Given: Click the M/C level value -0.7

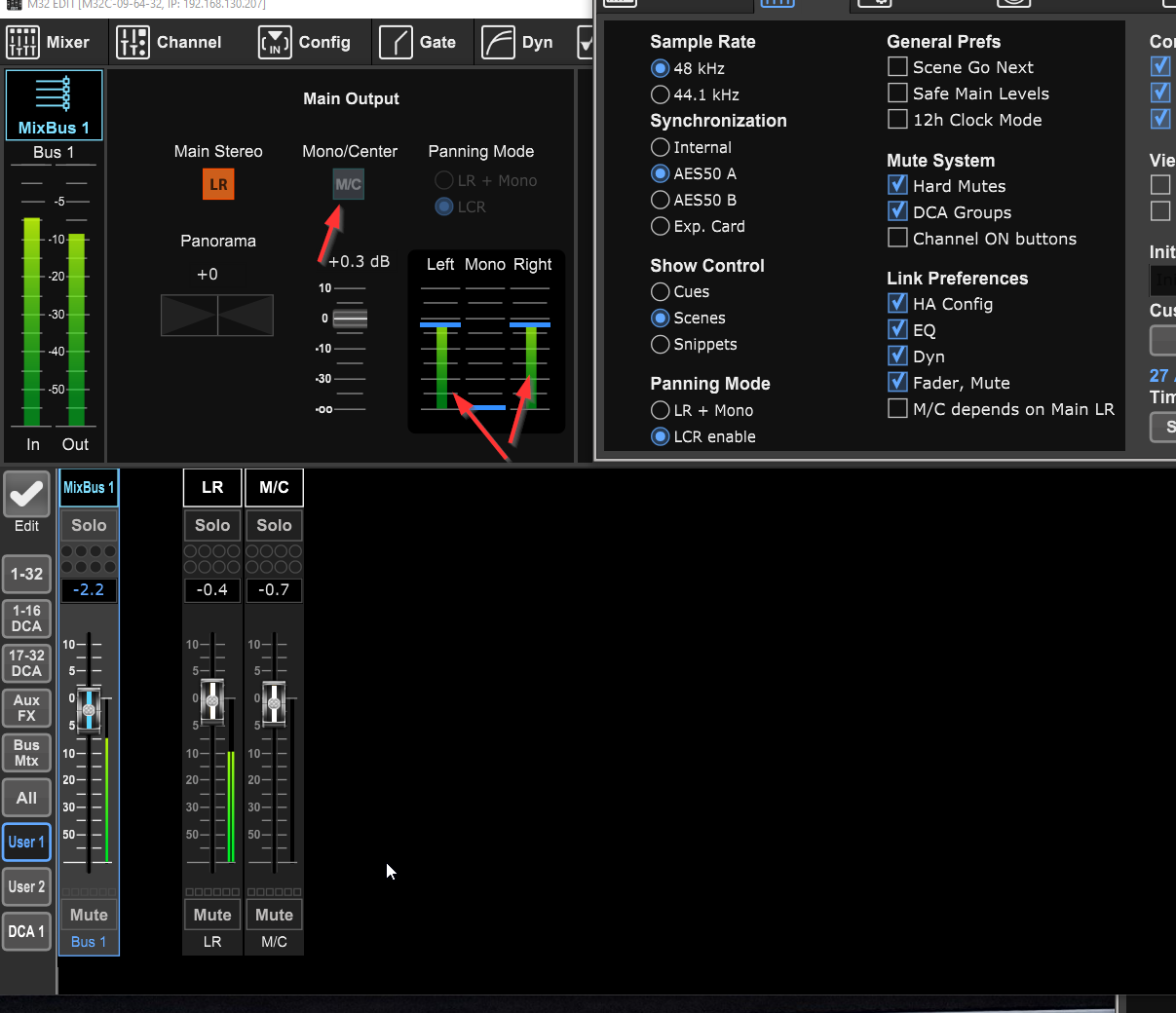Looking at the screenshot, I should point(274,590).
